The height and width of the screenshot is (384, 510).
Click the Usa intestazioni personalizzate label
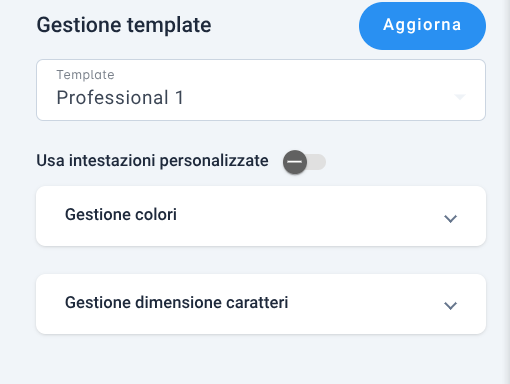point(152,161)
